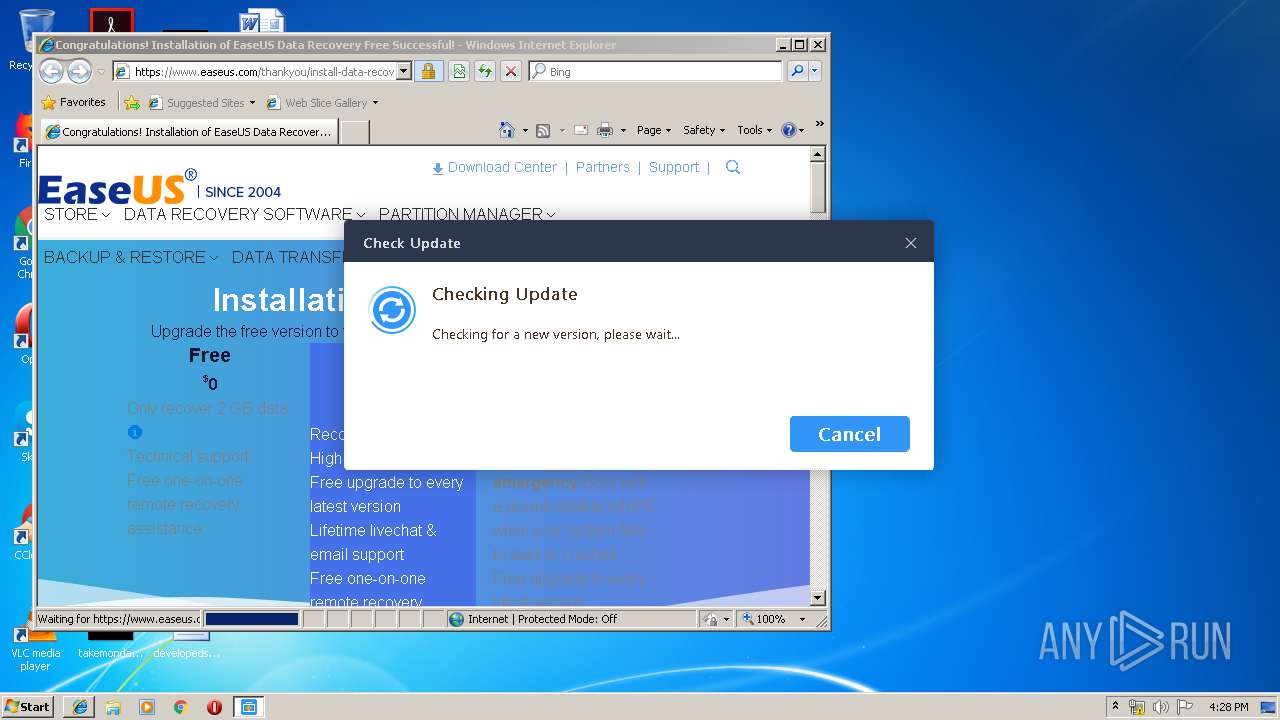
Task: Click the 4:28 PM clock
Action: pos(1228,707)
